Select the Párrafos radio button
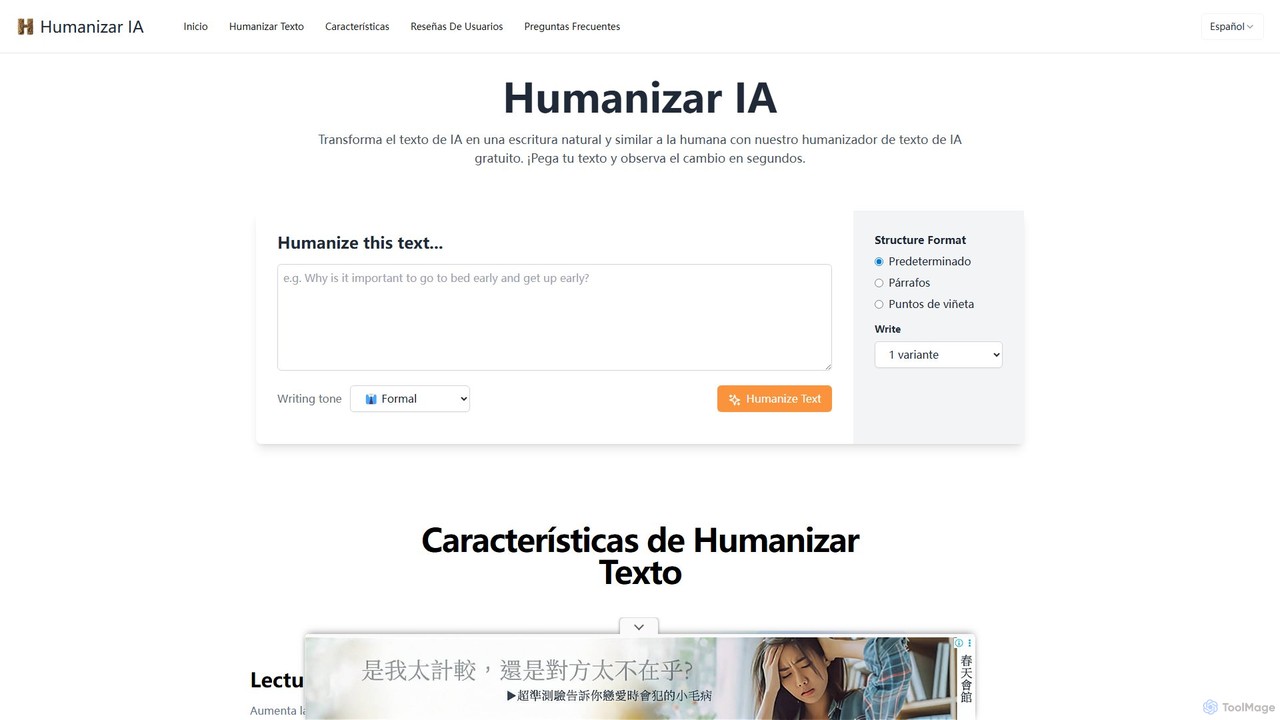Screen dimensions: 1280x720 pos(879,283)
